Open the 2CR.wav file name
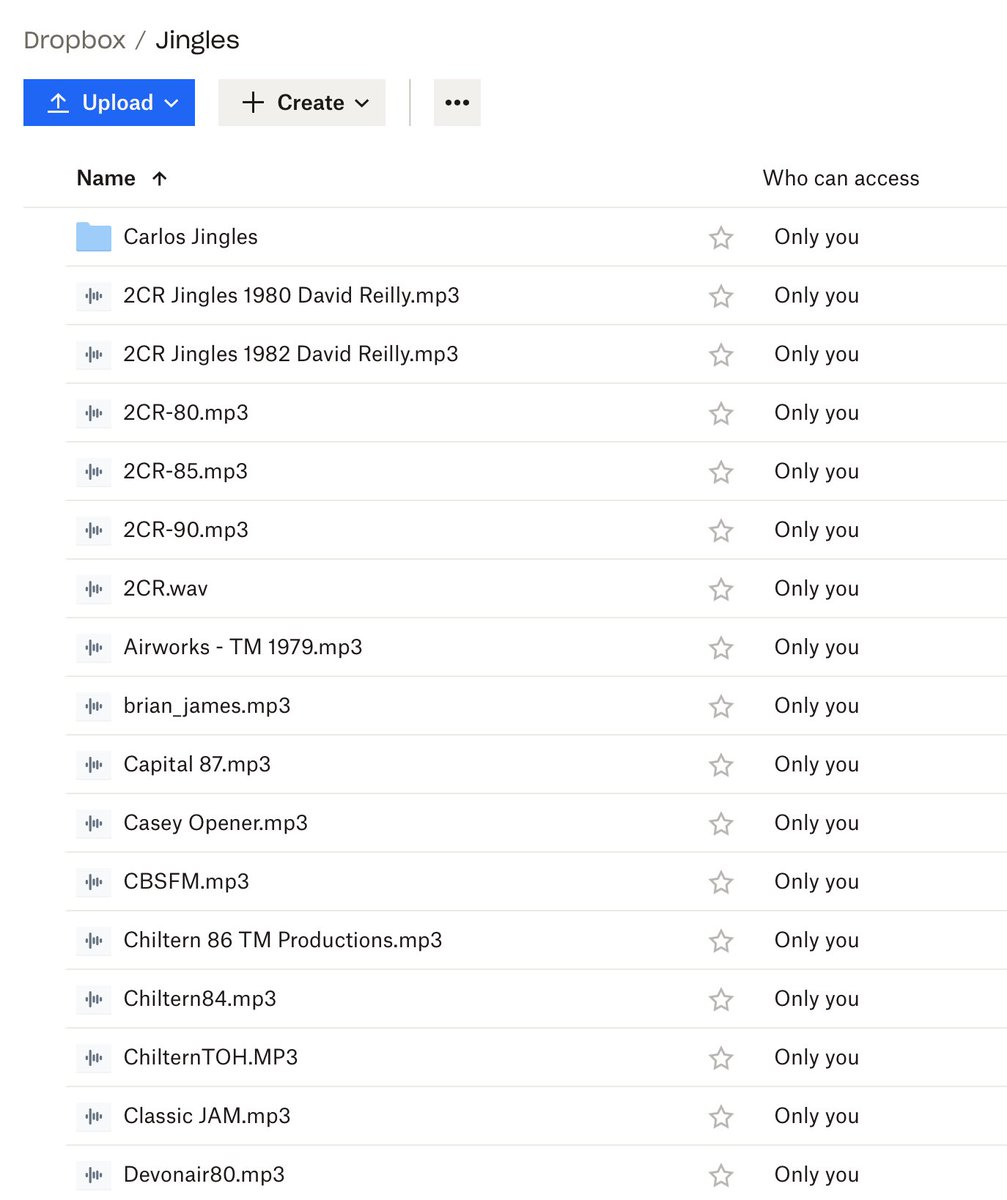This screenshot has width=1007, height=1200. click(x=166, y=589)
